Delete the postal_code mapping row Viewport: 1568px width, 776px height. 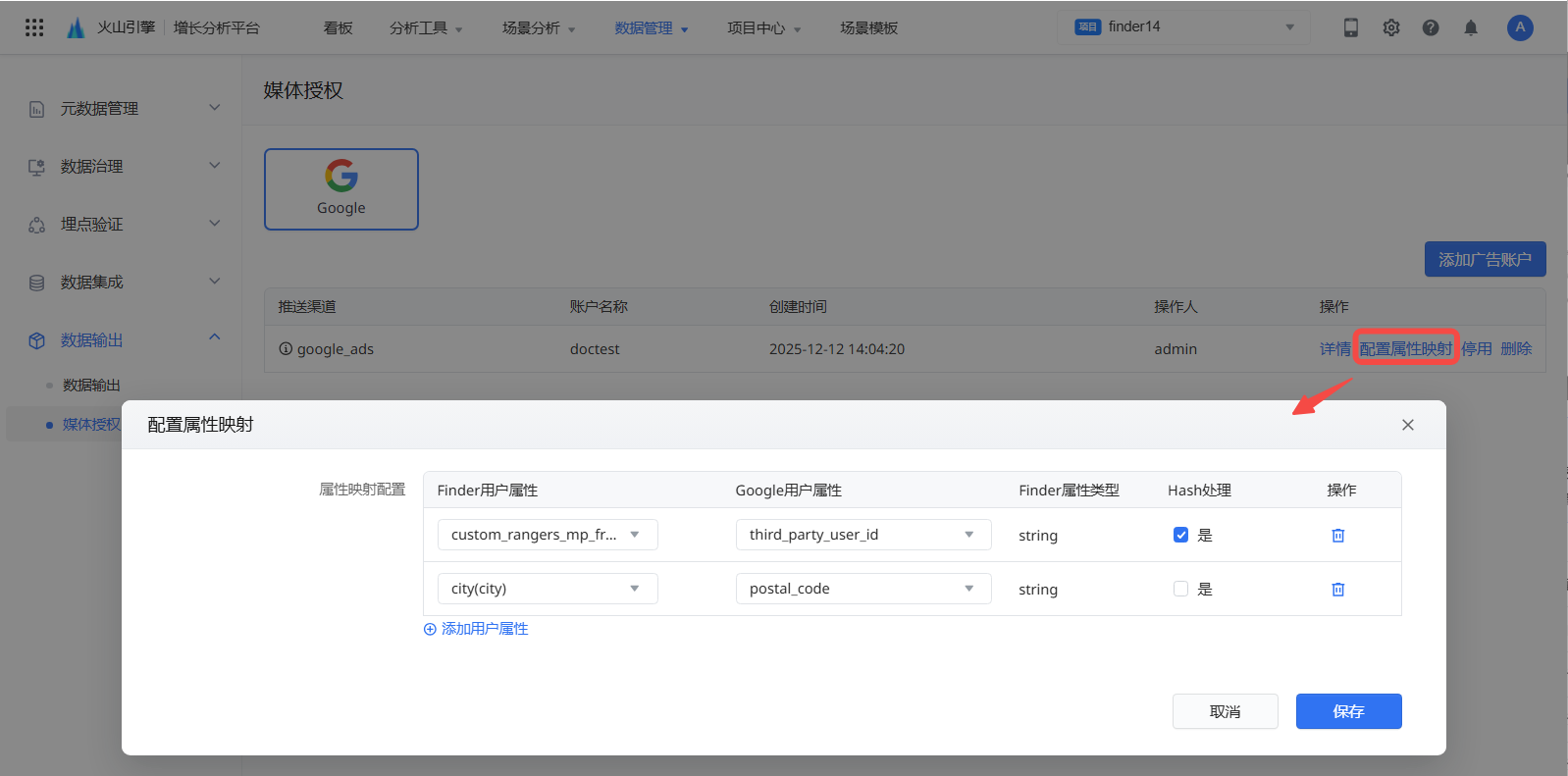[1337, 590]
